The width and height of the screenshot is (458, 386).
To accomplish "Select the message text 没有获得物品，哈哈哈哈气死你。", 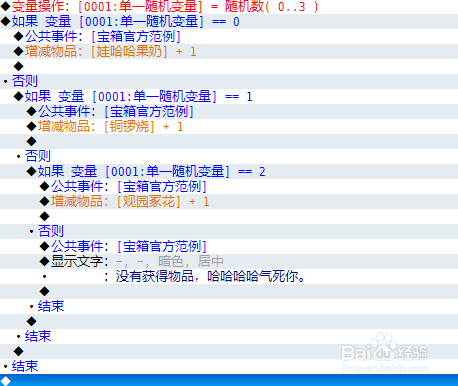I will 229,277.
